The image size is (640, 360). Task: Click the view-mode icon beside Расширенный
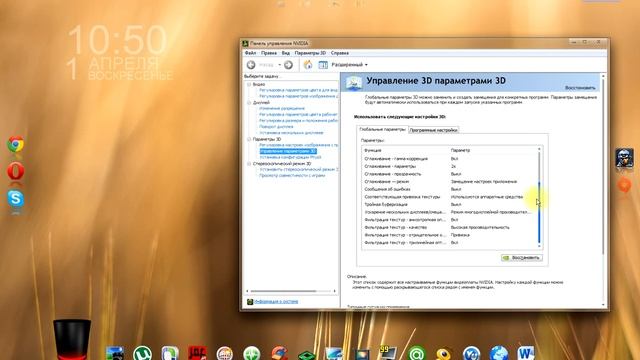[323, 64]
